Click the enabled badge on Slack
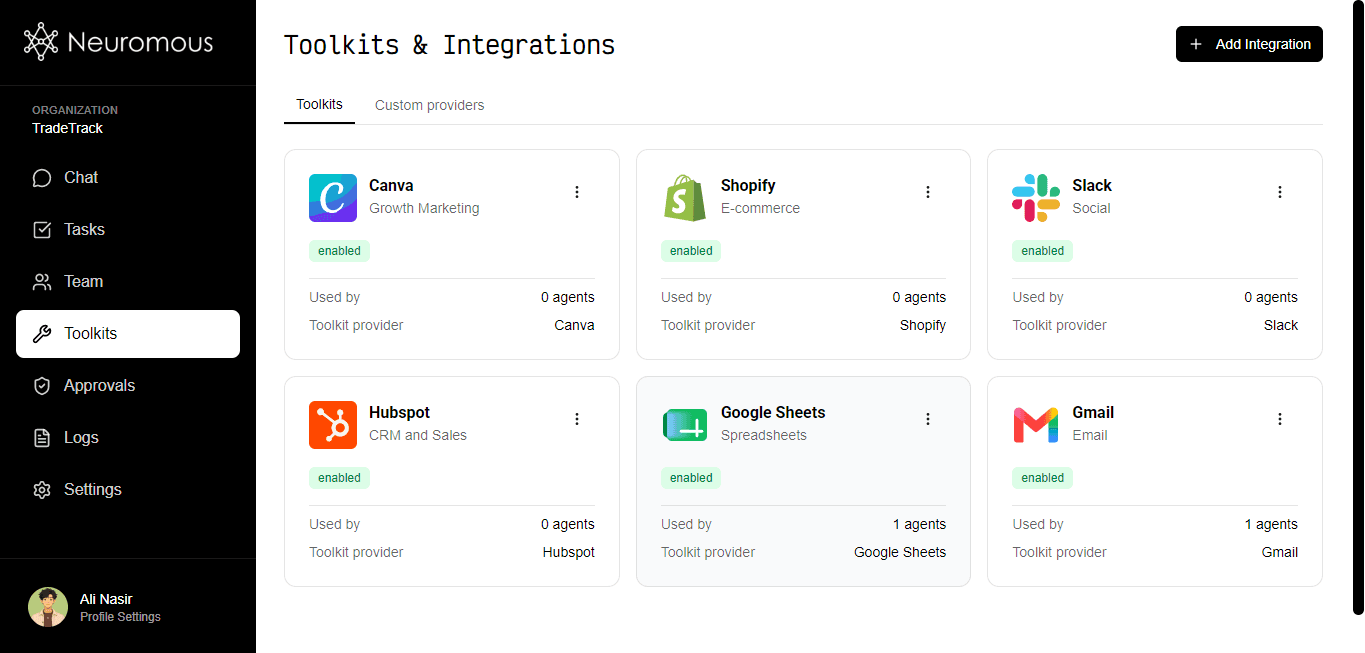Viewport: 1365px width, 653px height. [1042, 251]
